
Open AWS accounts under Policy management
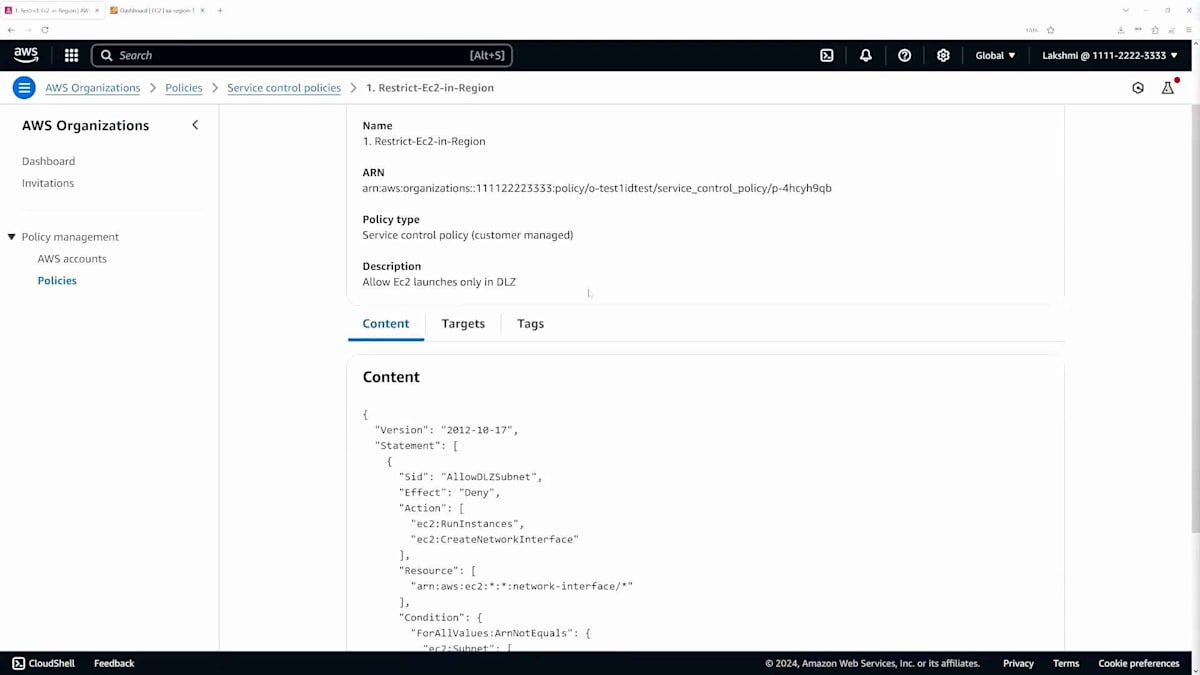(72, 259)
